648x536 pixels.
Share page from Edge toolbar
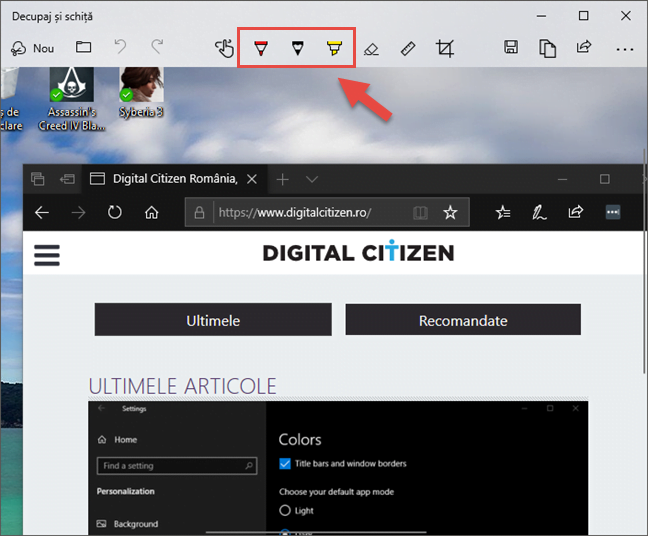click(576, 212)
